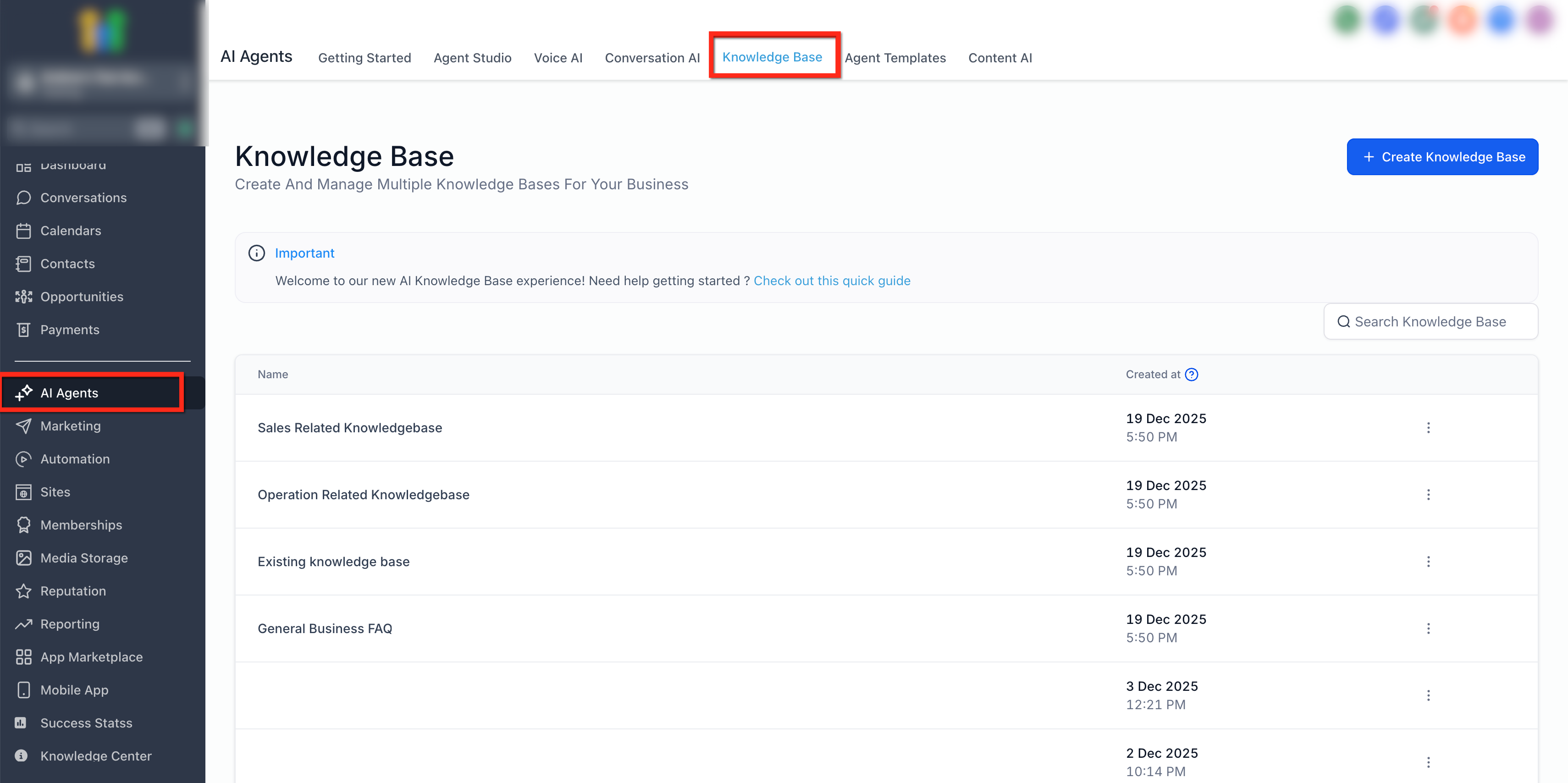
Task: Open options menu for General Business FAQ
Action: 1428,629
